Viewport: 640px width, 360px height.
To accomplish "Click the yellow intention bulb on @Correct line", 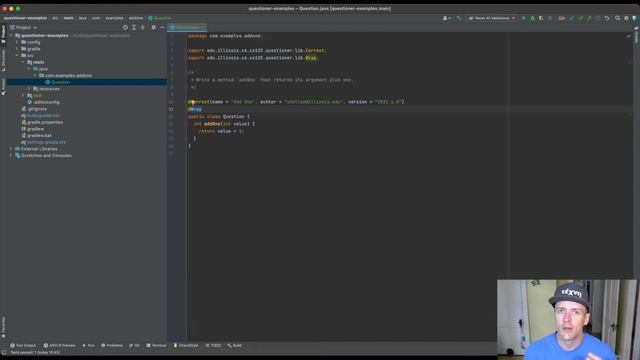I will click(x=192, y=102).
